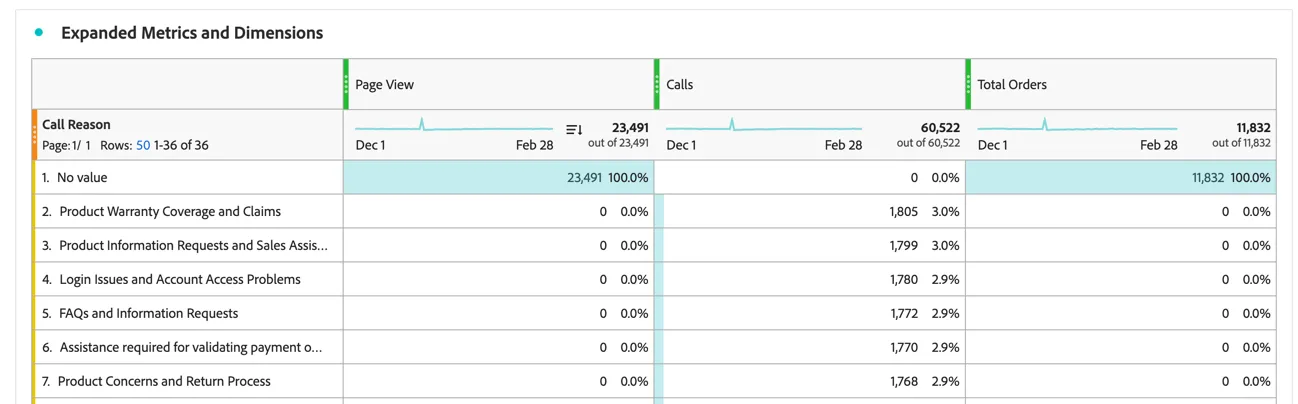
Task: Open the Total Orders sparkline trend
Action: (x=1077, y=127)
